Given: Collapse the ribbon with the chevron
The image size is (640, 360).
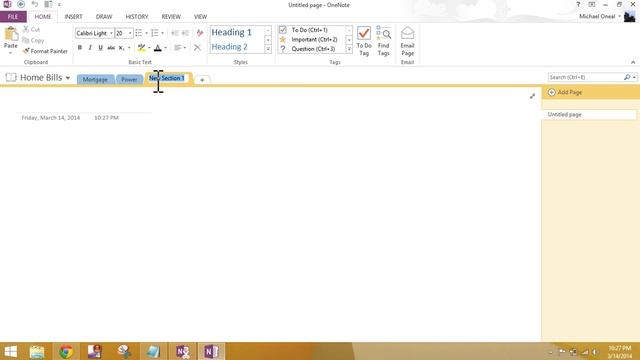Looking at the screenshot, I should (x=633, y=62).
